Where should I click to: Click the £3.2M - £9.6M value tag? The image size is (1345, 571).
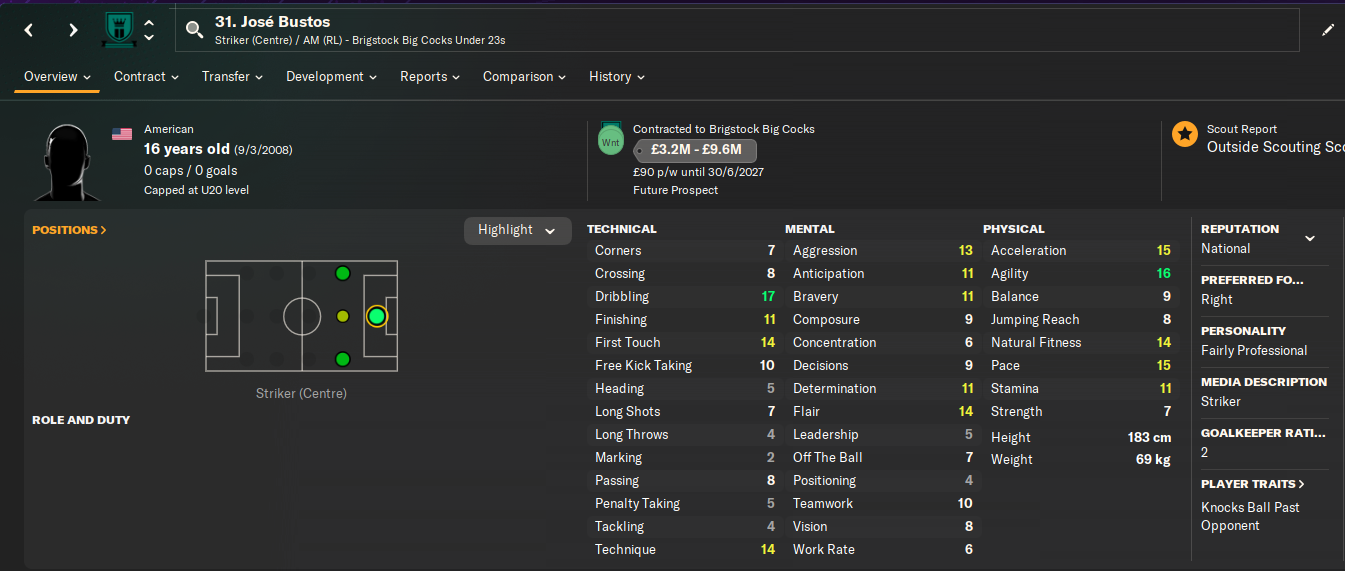[696, 150]
